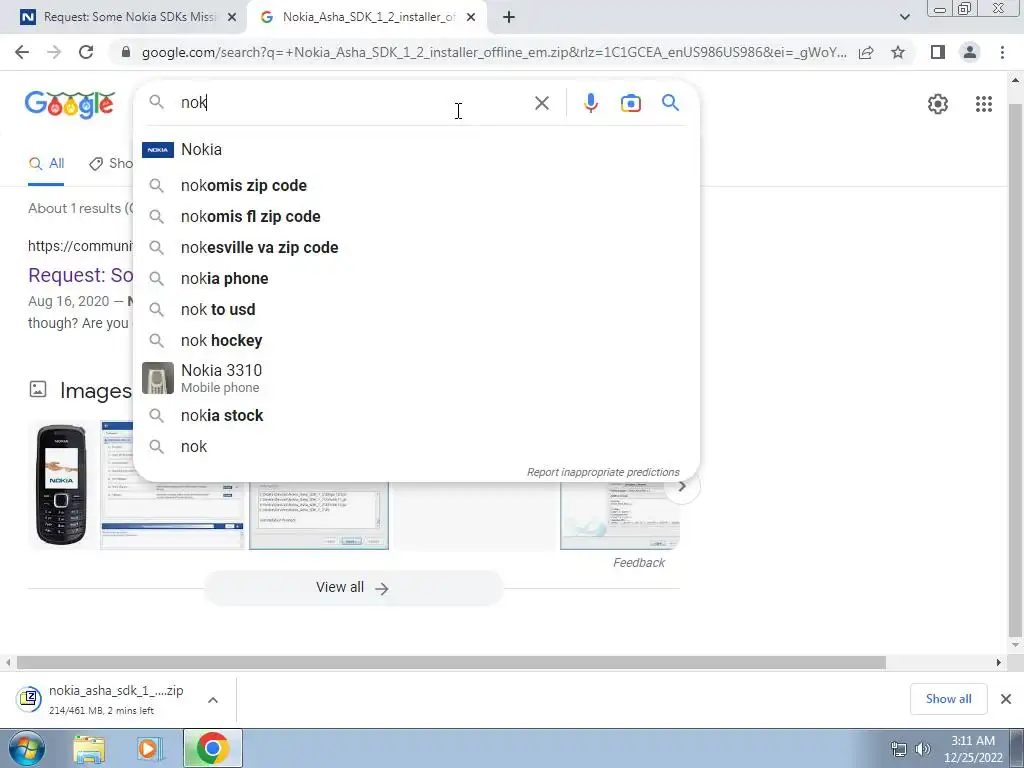Choose the nokia phone suggestion
This screenshot has width=1024, height=768.
click(415, 279)
